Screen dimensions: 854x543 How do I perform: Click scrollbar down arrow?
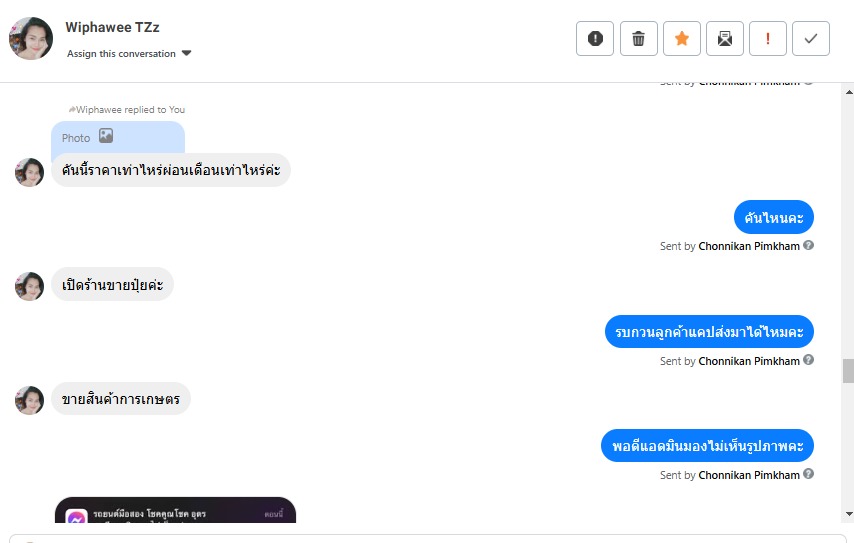(x=849, y=514)
